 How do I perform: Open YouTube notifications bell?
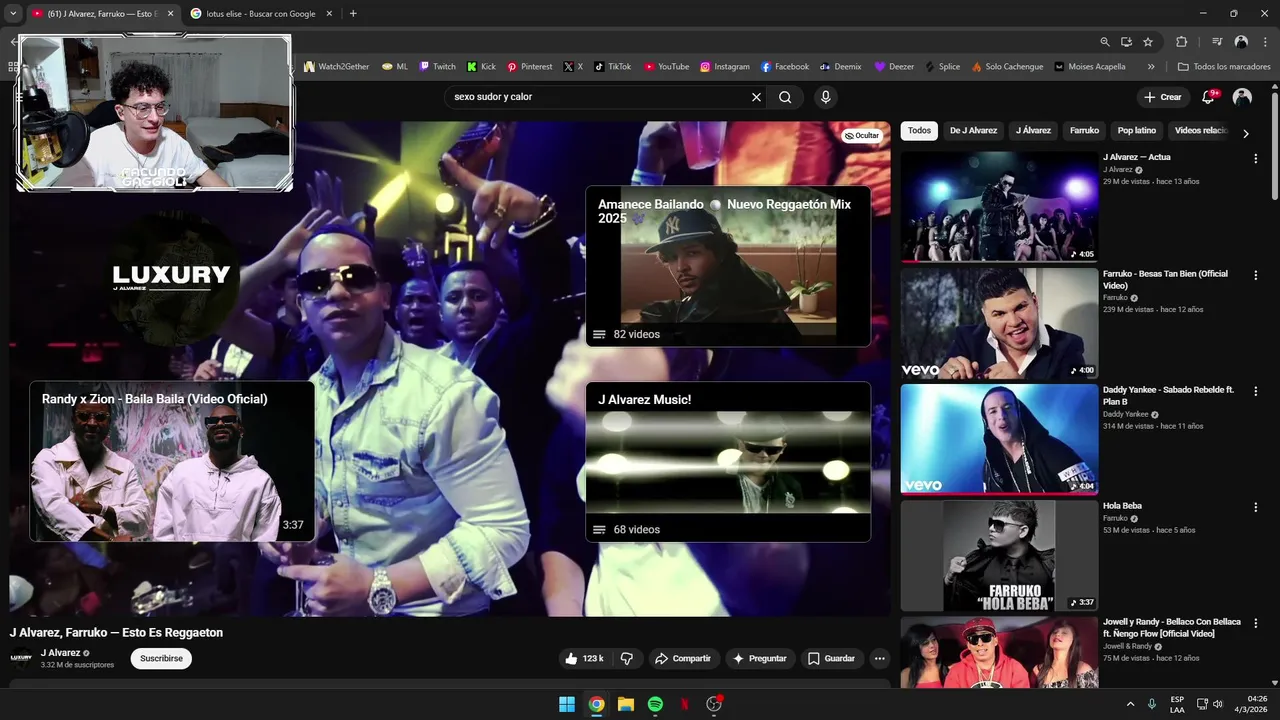[x=1208, y=97]
